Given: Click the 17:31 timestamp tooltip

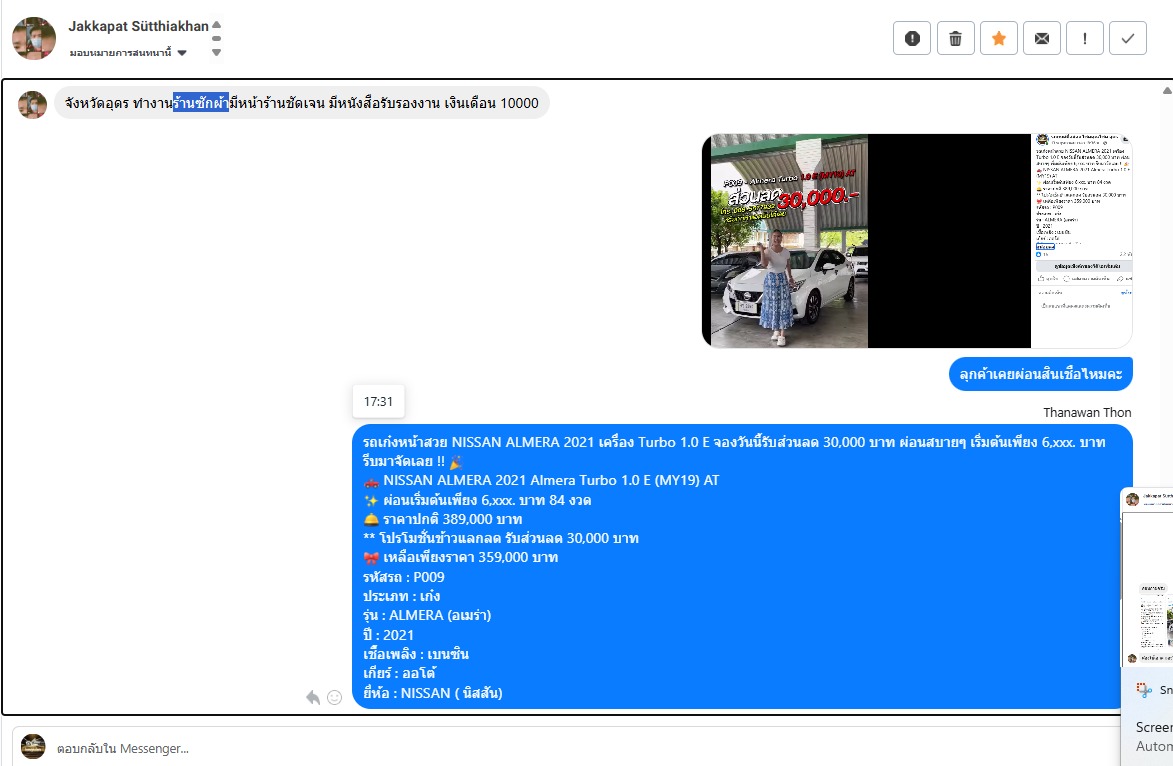Looking at the screenshot, I should click(x=379, y=402).
